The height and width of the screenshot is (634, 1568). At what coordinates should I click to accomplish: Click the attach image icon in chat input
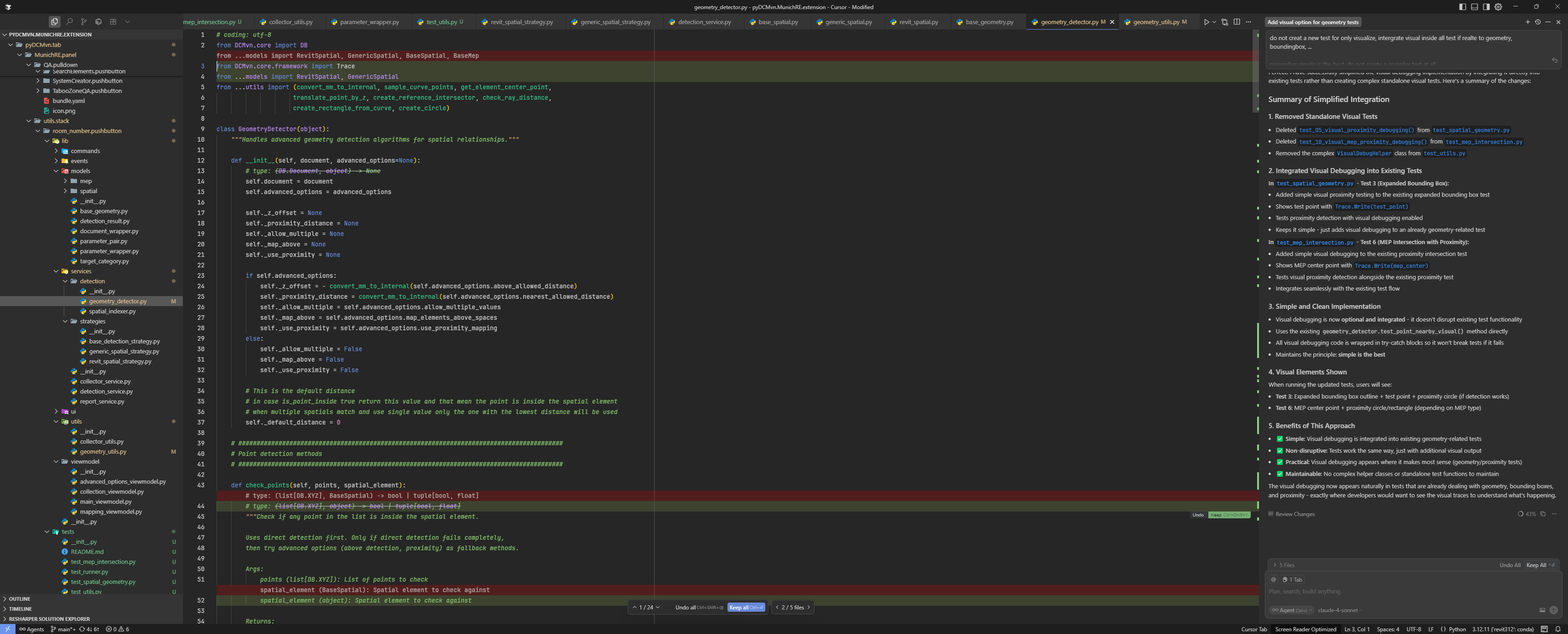tap(1542, 610)
